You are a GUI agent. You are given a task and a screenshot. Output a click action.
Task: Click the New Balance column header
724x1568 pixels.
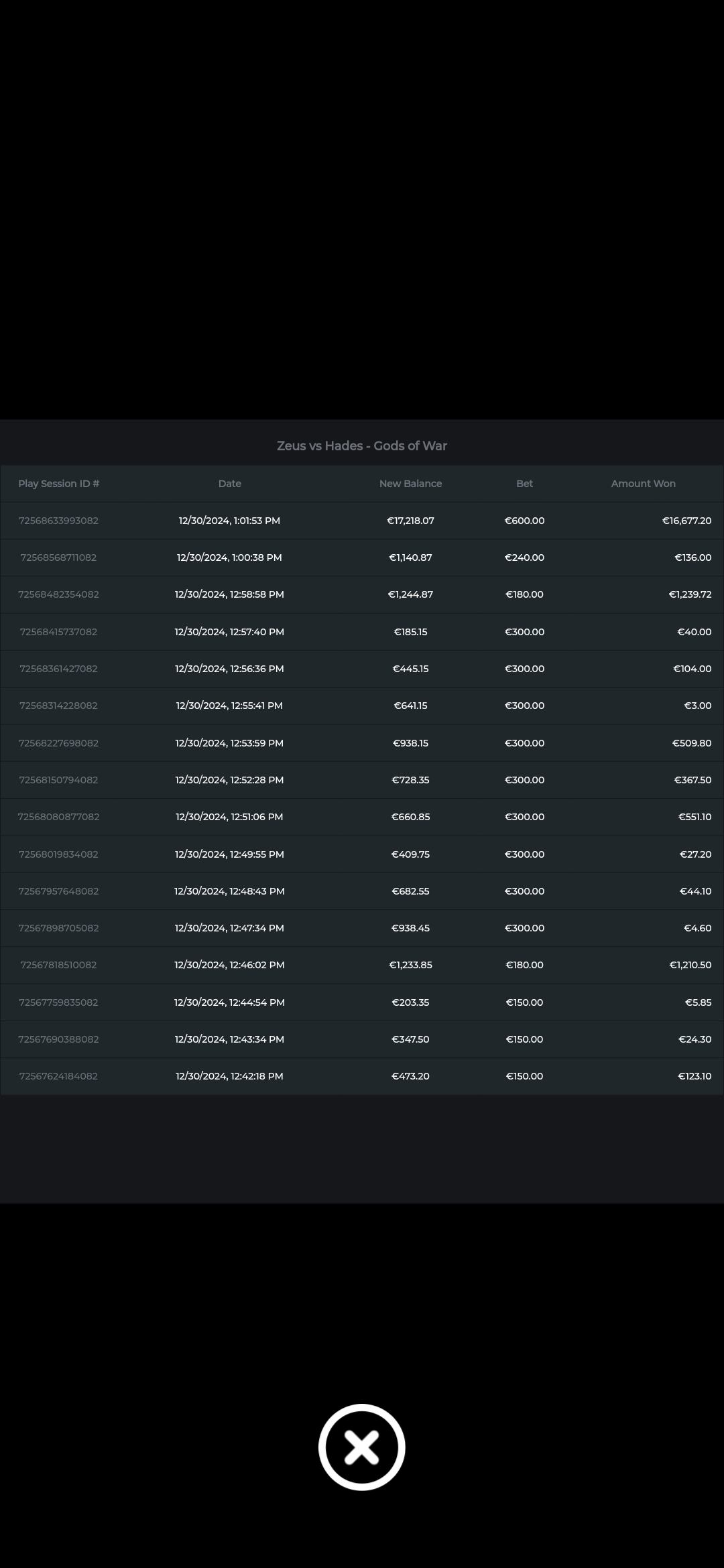[x=410, y=483]
